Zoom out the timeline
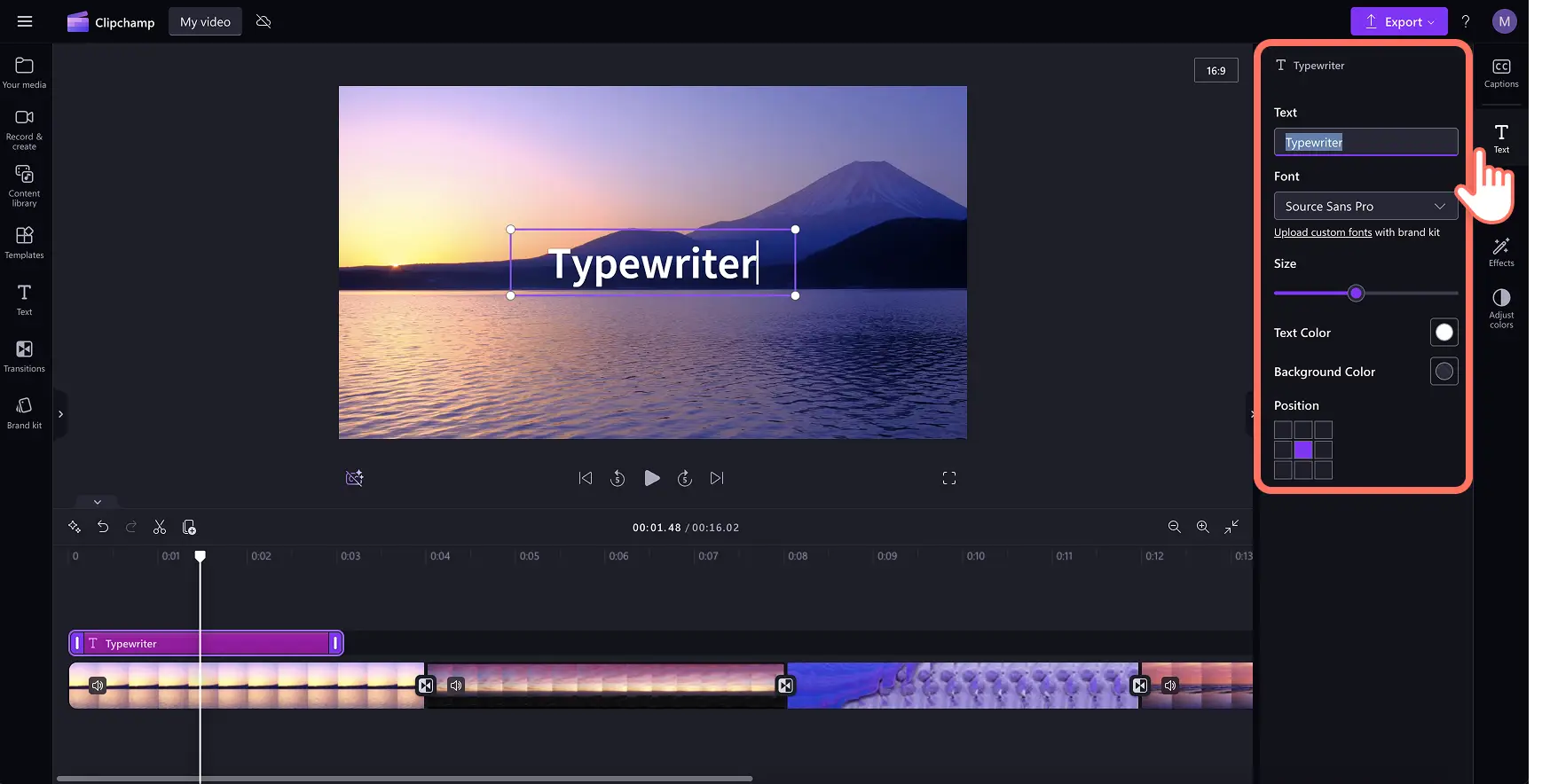This screenshot has width=1542, height=784. tap(1174, 527)
